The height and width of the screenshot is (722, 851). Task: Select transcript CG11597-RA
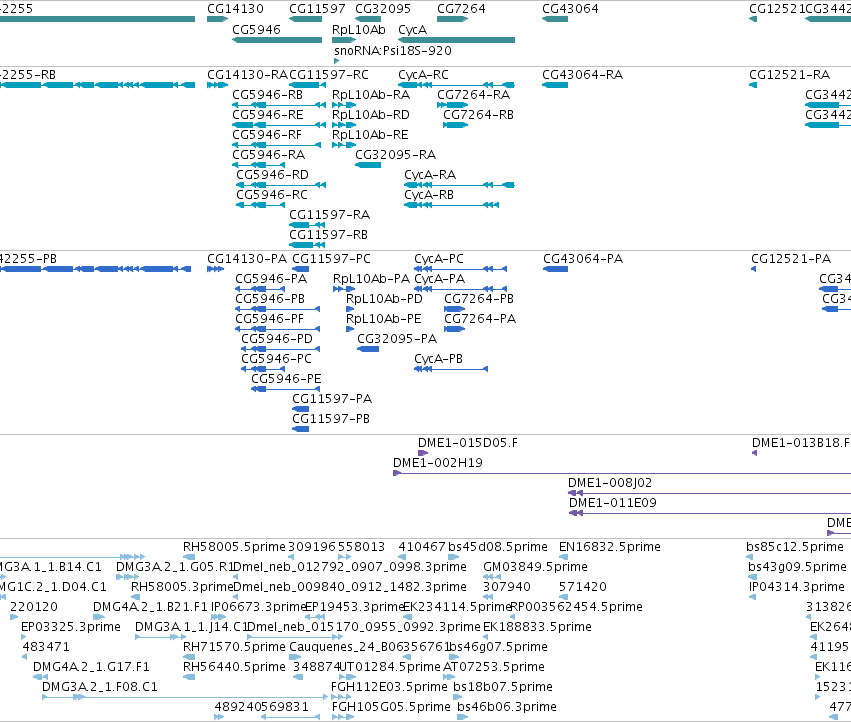pos(329,215)
